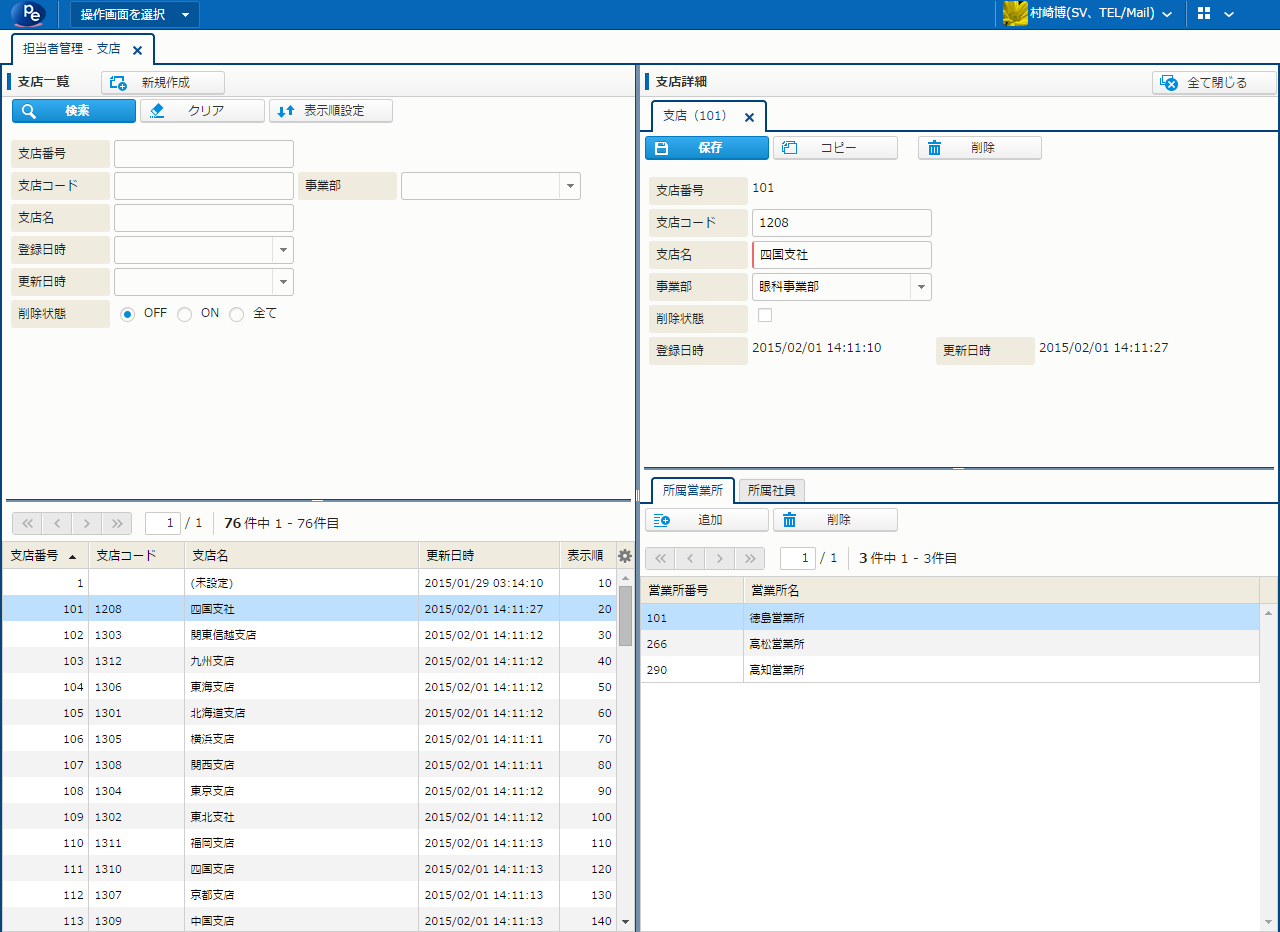Open the 操作画面を選択 dropdown menu
The width and height of the screenshot is (1280, 932).
tap(134, 14)
